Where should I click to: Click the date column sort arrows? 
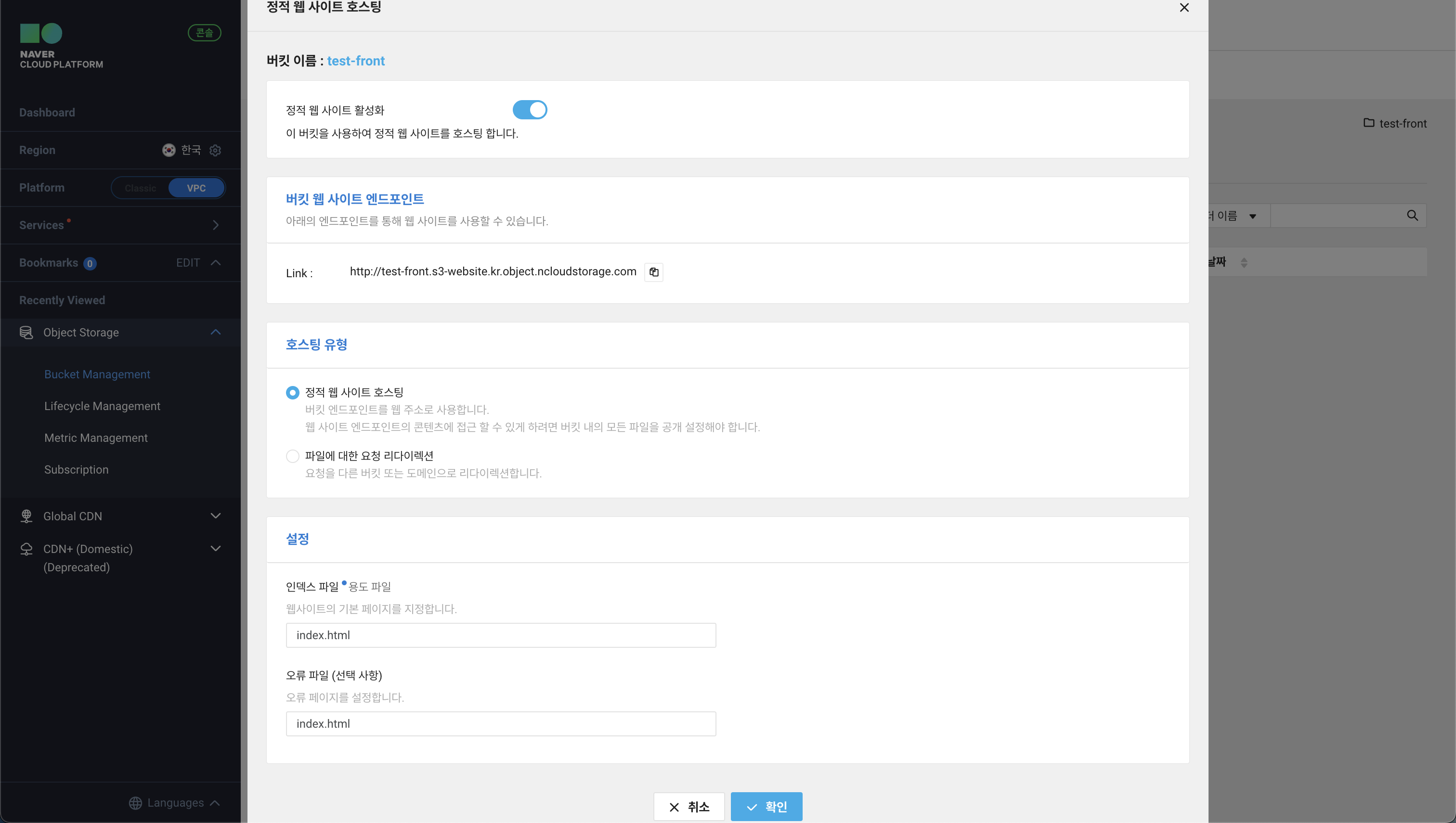tap(1243, 262)
